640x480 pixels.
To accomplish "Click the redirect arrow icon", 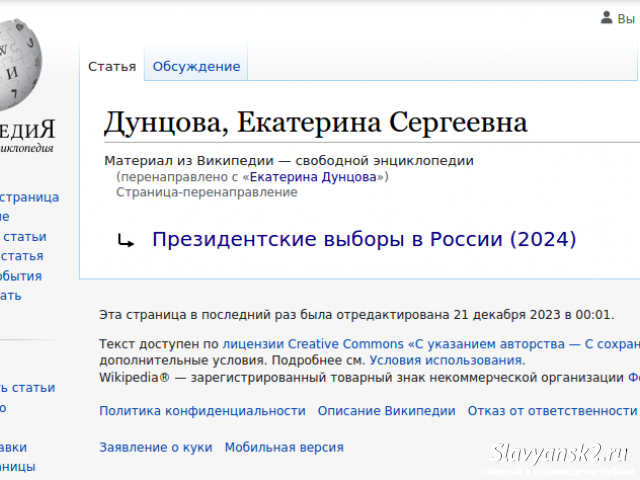I will coord(126,241).
